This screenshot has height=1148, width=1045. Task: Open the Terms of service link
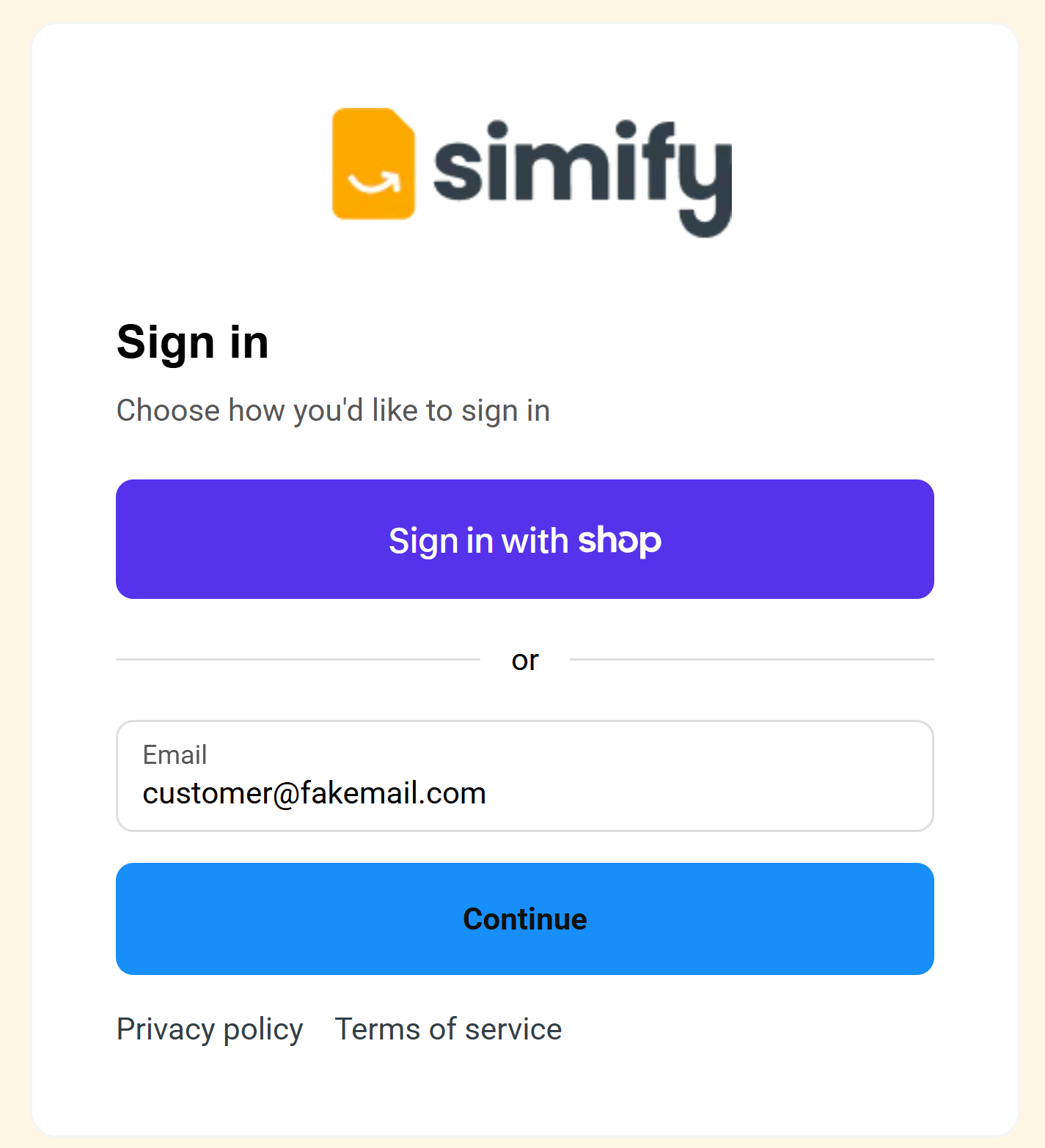pyautogui.click(x=448, y=1029)
